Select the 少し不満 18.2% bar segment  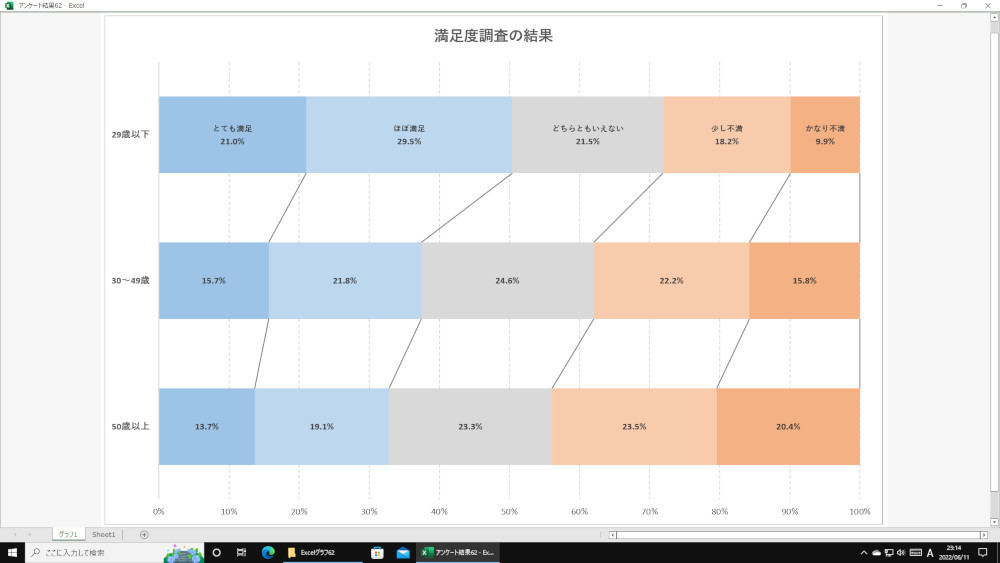pos(726,135)
